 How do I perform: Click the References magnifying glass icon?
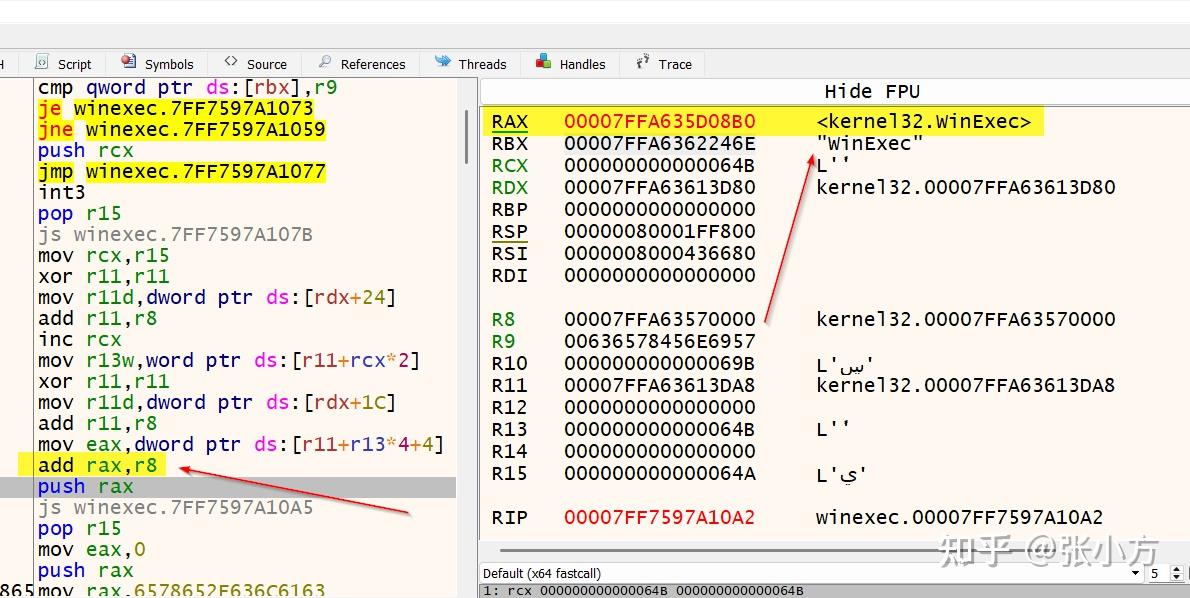click(326, 63)
